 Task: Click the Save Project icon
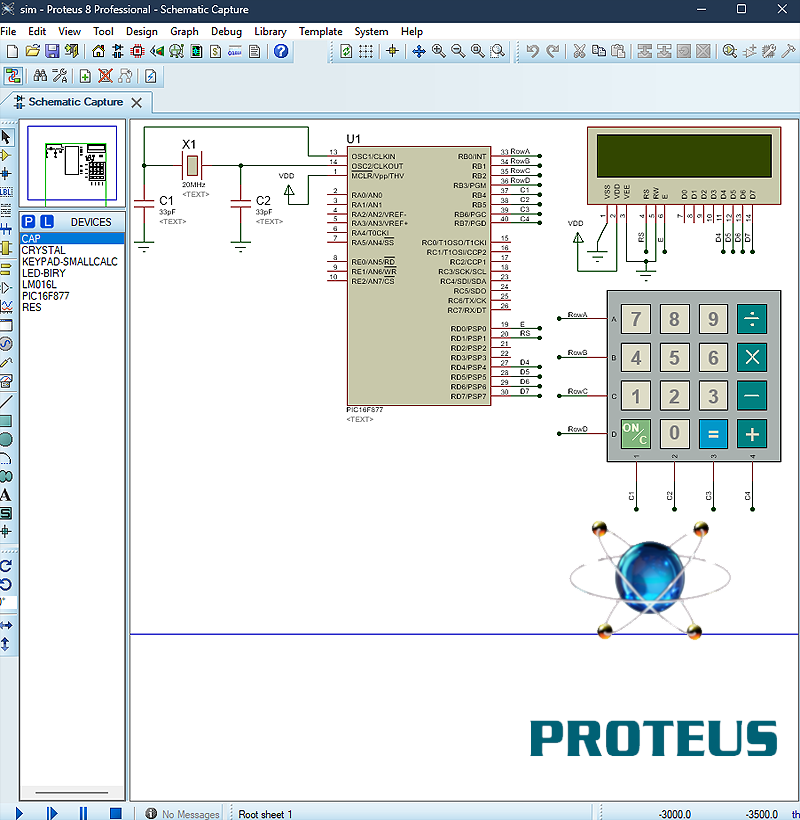coord(51,51)
